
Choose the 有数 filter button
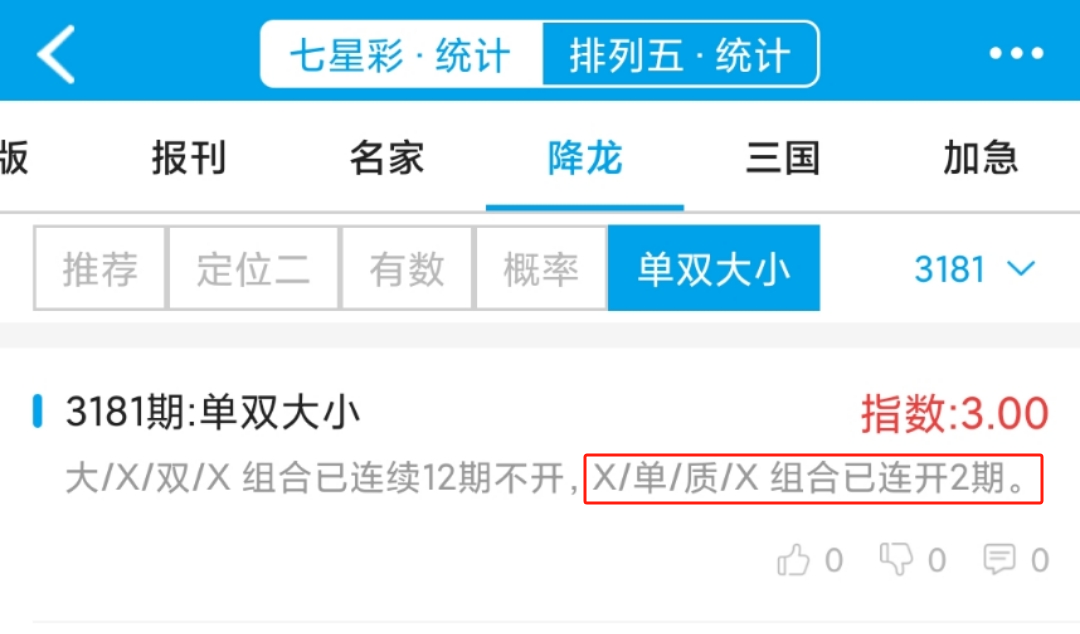[x=406, y=269]
